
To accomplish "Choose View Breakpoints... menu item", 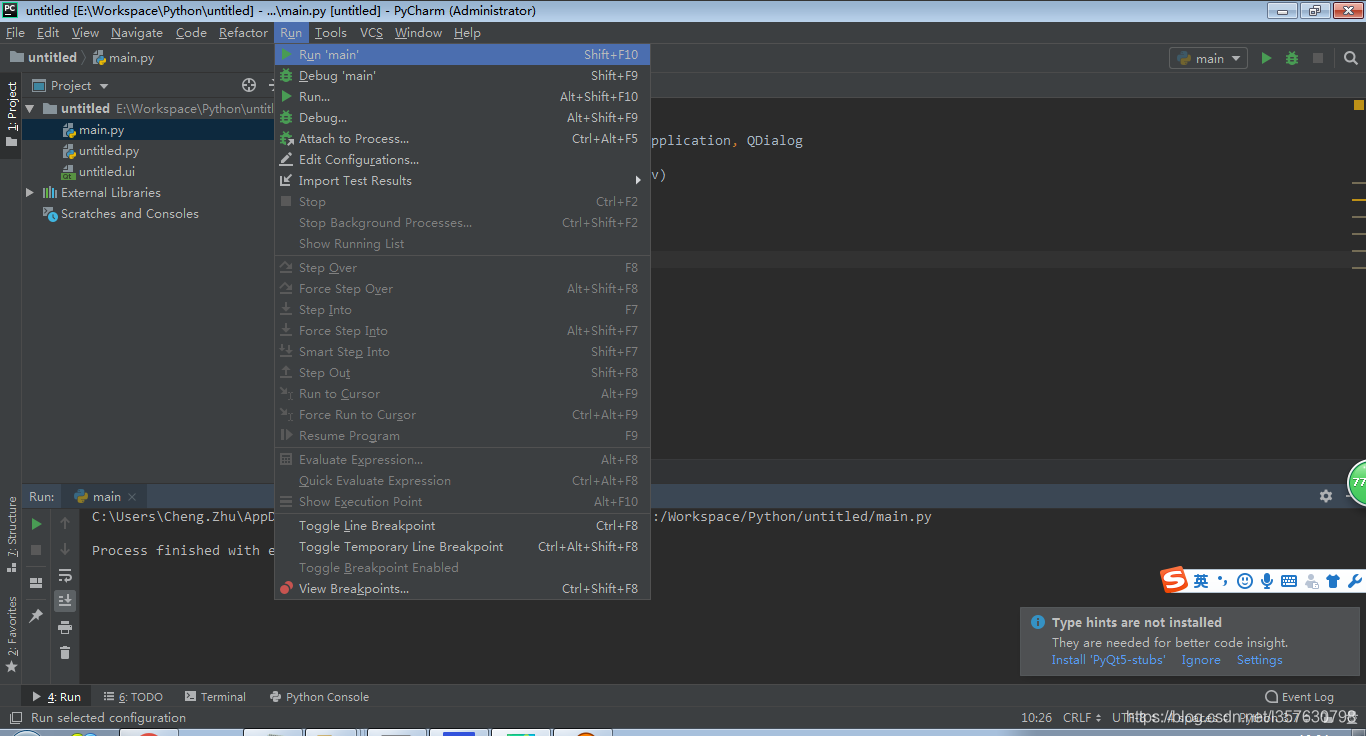I will [x=463, y=588].
